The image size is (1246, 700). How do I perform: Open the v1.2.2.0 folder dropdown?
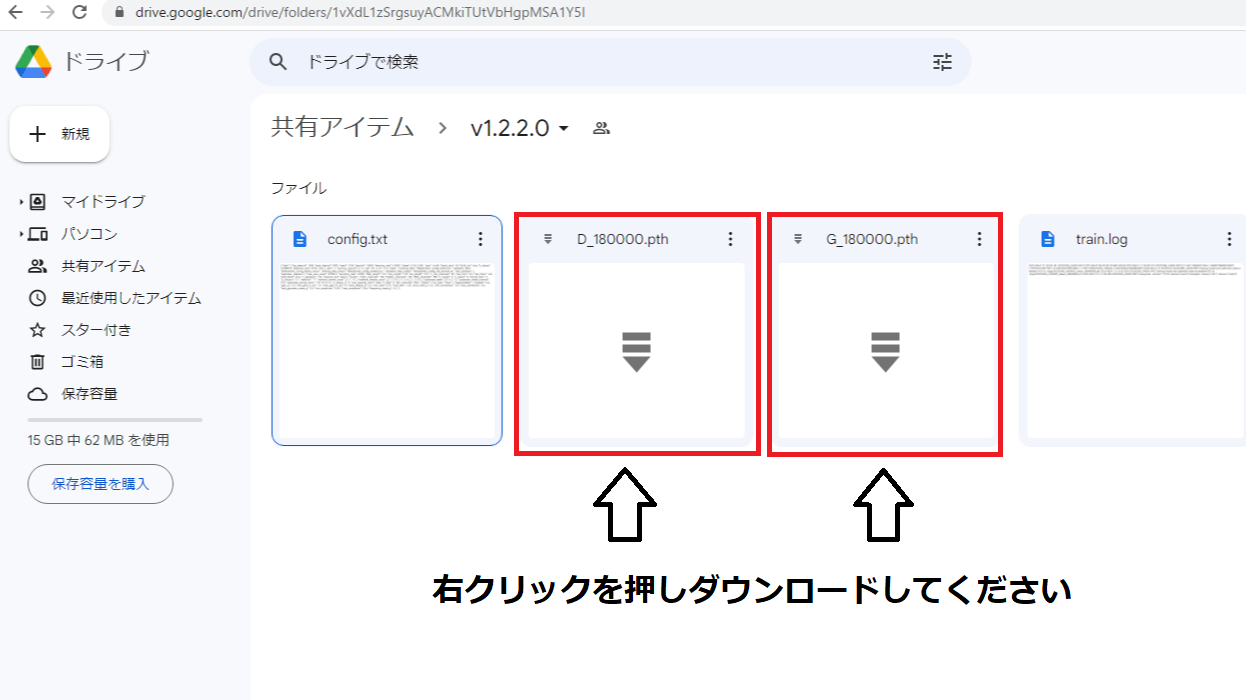click(x=563, y=128)
